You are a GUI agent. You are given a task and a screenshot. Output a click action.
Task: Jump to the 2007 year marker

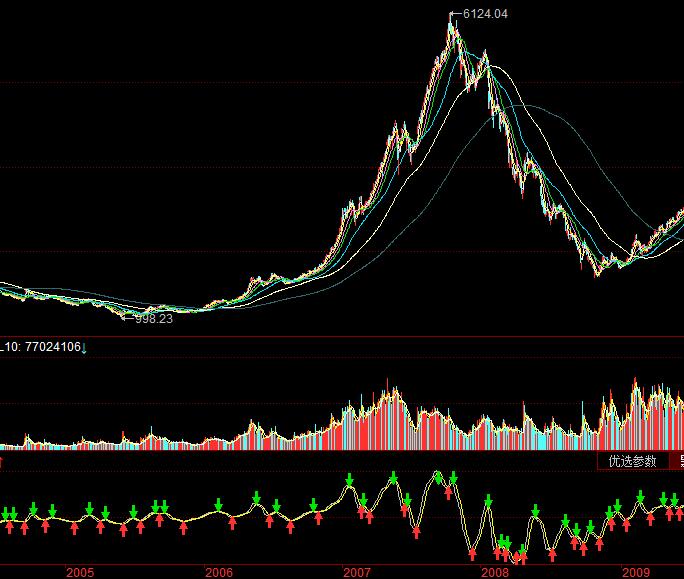pyautogui.click(x=357, y=572)
